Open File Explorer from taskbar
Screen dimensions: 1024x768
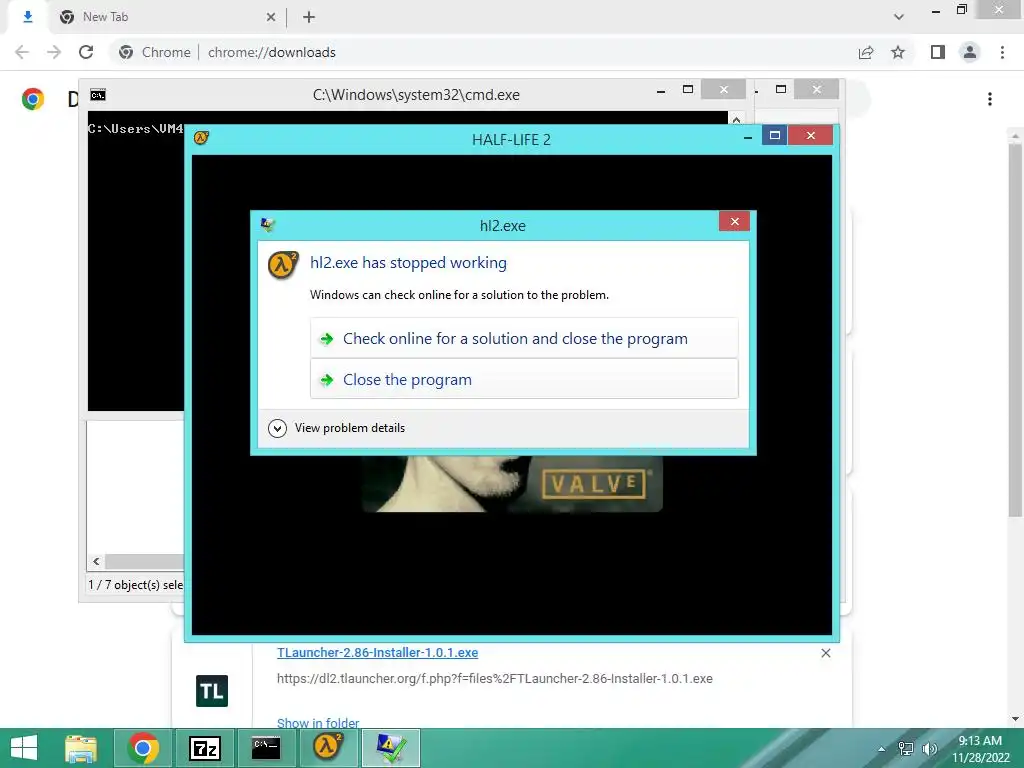(81, 748)
